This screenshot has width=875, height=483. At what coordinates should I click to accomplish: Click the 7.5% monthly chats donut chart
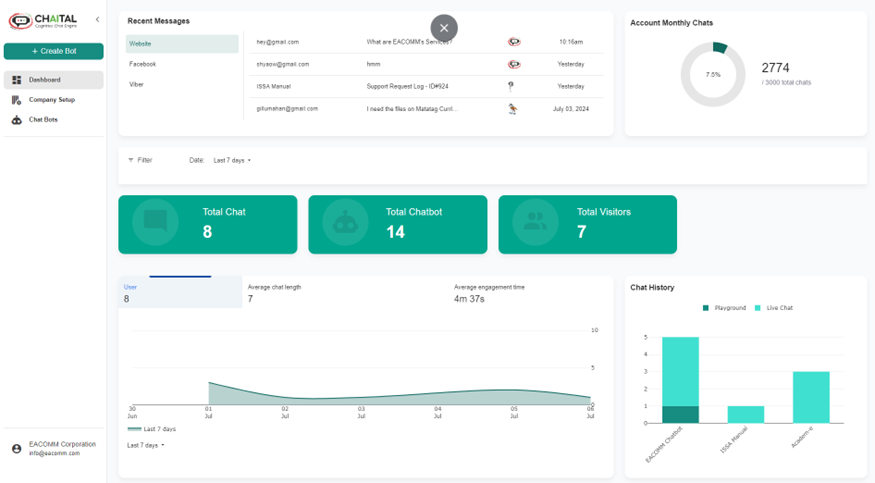[x=713, y=74]
